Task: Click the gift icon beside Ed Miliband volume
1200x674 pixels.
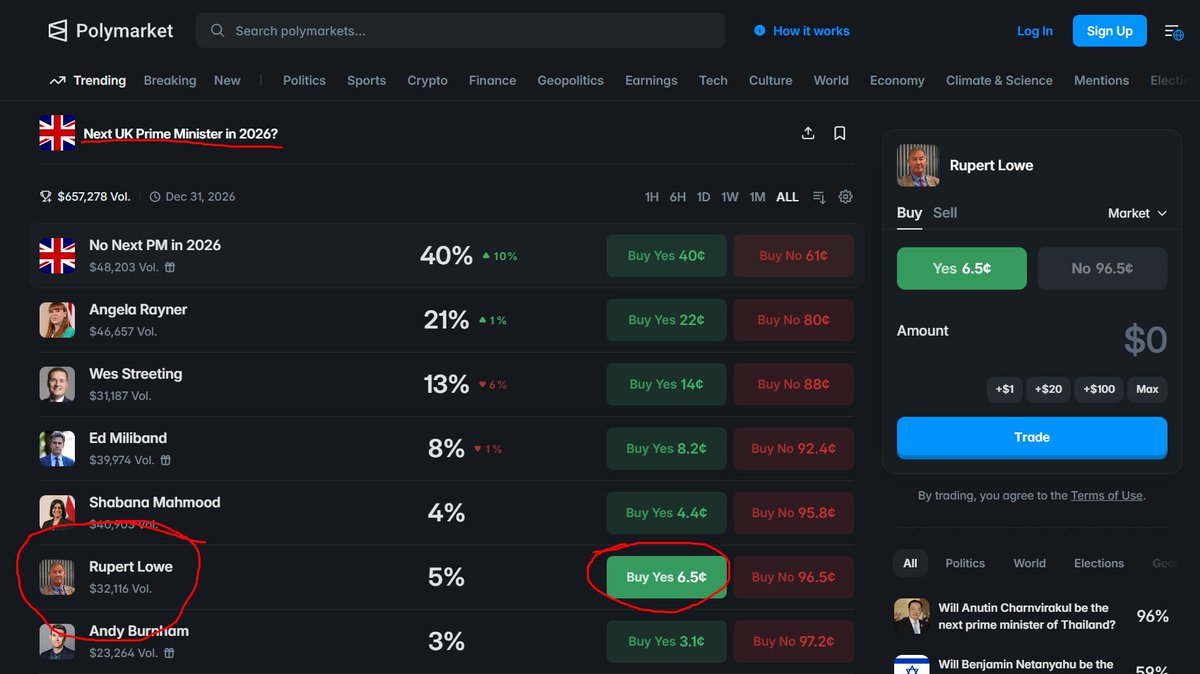Action: tap(166, 460)
